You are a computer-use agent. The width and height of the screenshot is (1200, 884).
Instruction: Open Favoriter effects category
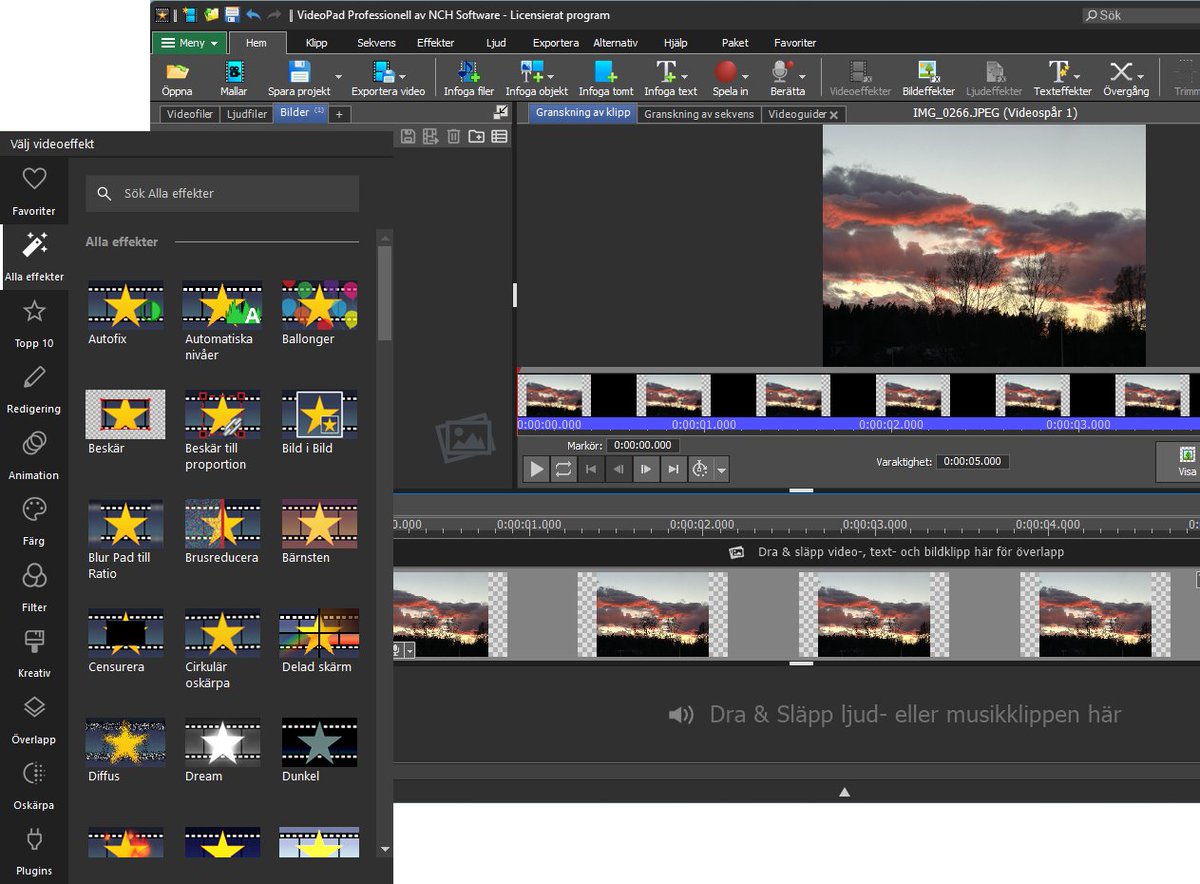pos(34,191)
